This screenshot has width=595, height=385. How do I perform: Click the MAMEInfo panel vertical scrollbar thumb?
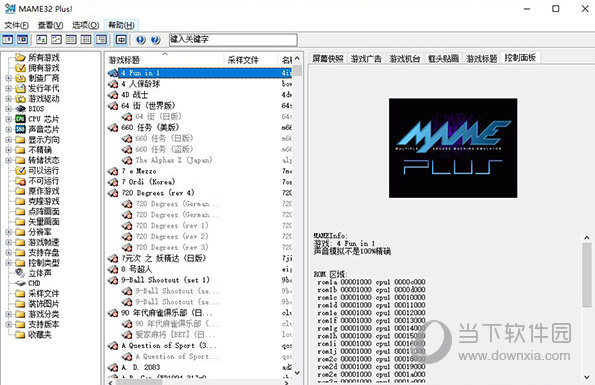point(587,275)
